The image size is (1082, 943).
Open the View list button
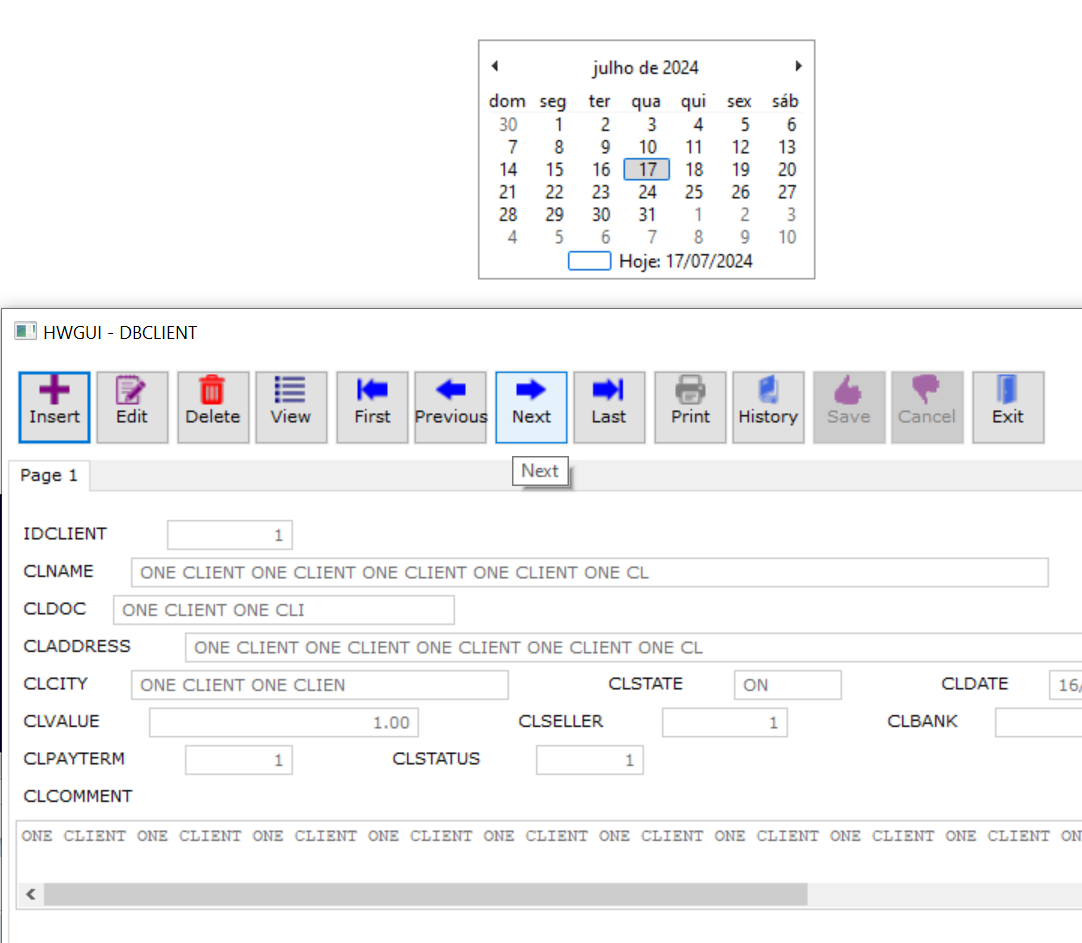[x=291, y=407]
